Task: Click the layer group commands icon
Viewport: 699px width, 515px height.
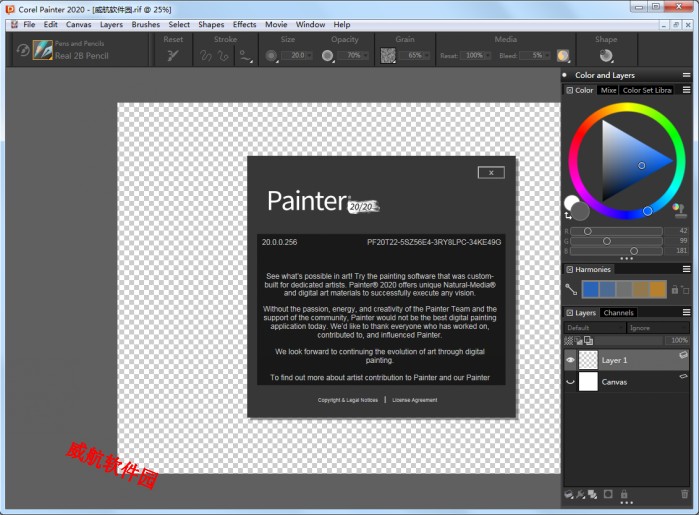Action: pyautogui.click(x=592, y=494)
